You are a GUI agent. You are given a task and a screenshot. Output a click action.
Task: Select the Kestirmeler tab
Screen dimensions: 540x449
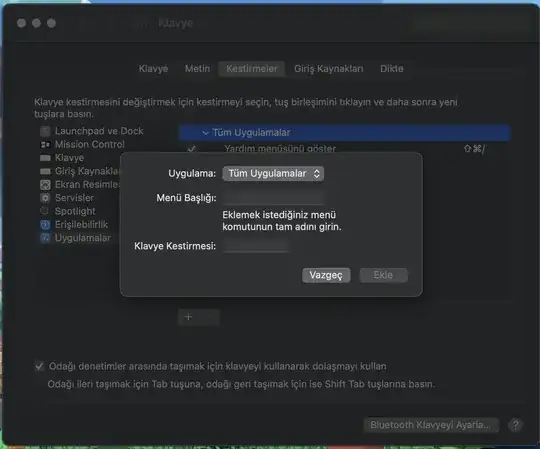(251, 69)
